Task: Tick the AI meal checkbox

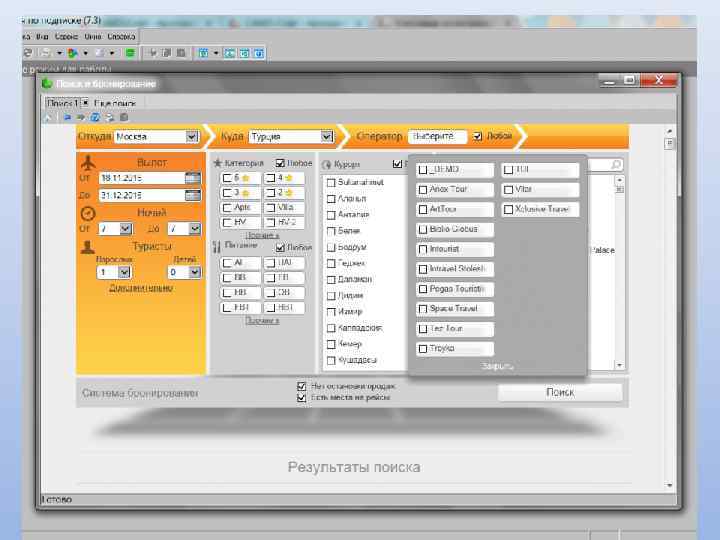Action: coord(227,263)
